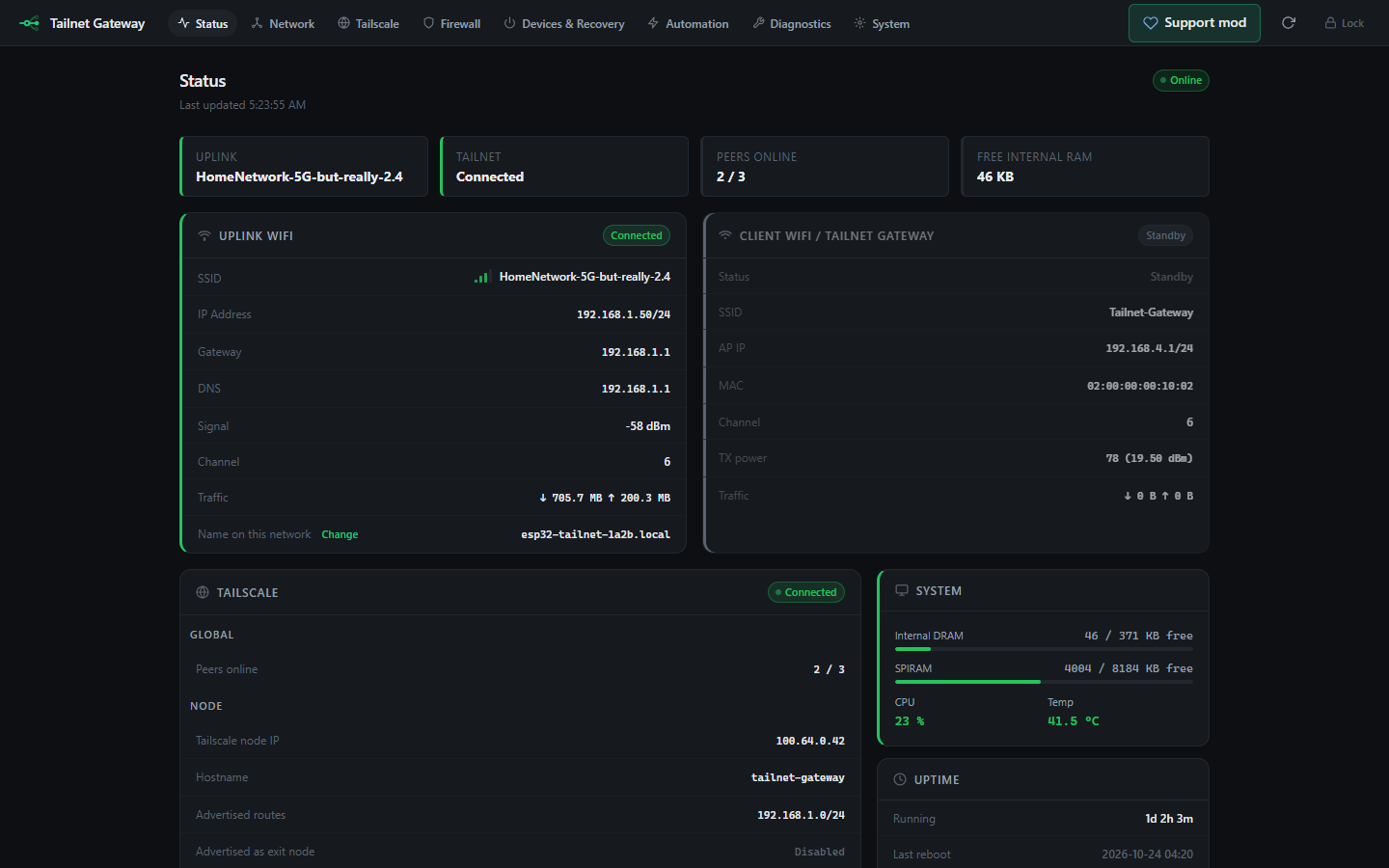Screen dimensions: 1389x868
Task: Click advertised route 192.168.1.0/24
Action: [801, 815]
